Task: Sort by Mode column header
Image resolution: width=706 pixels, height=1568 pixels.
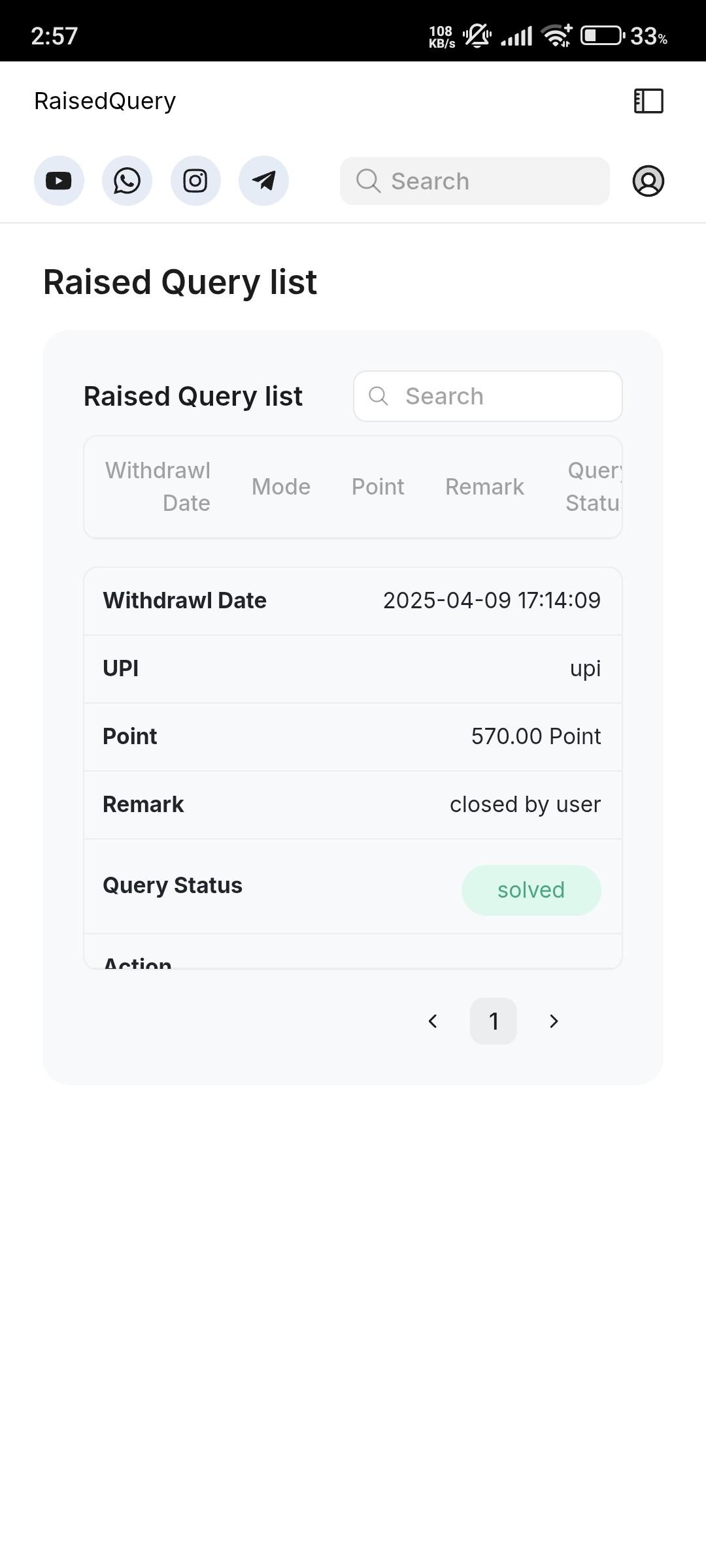Action: tap(281, 487)
